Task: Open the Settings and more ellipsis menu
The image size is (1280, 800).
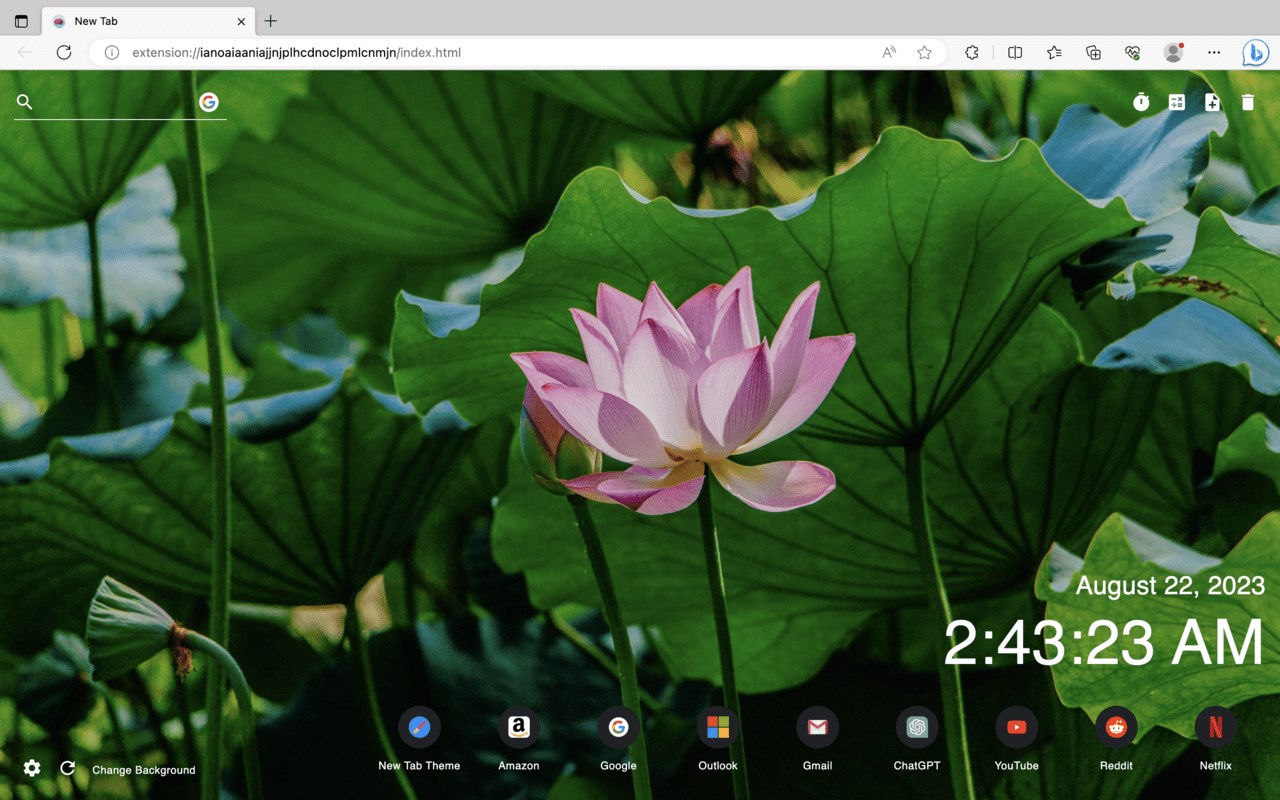Action: pos(1214,52)
